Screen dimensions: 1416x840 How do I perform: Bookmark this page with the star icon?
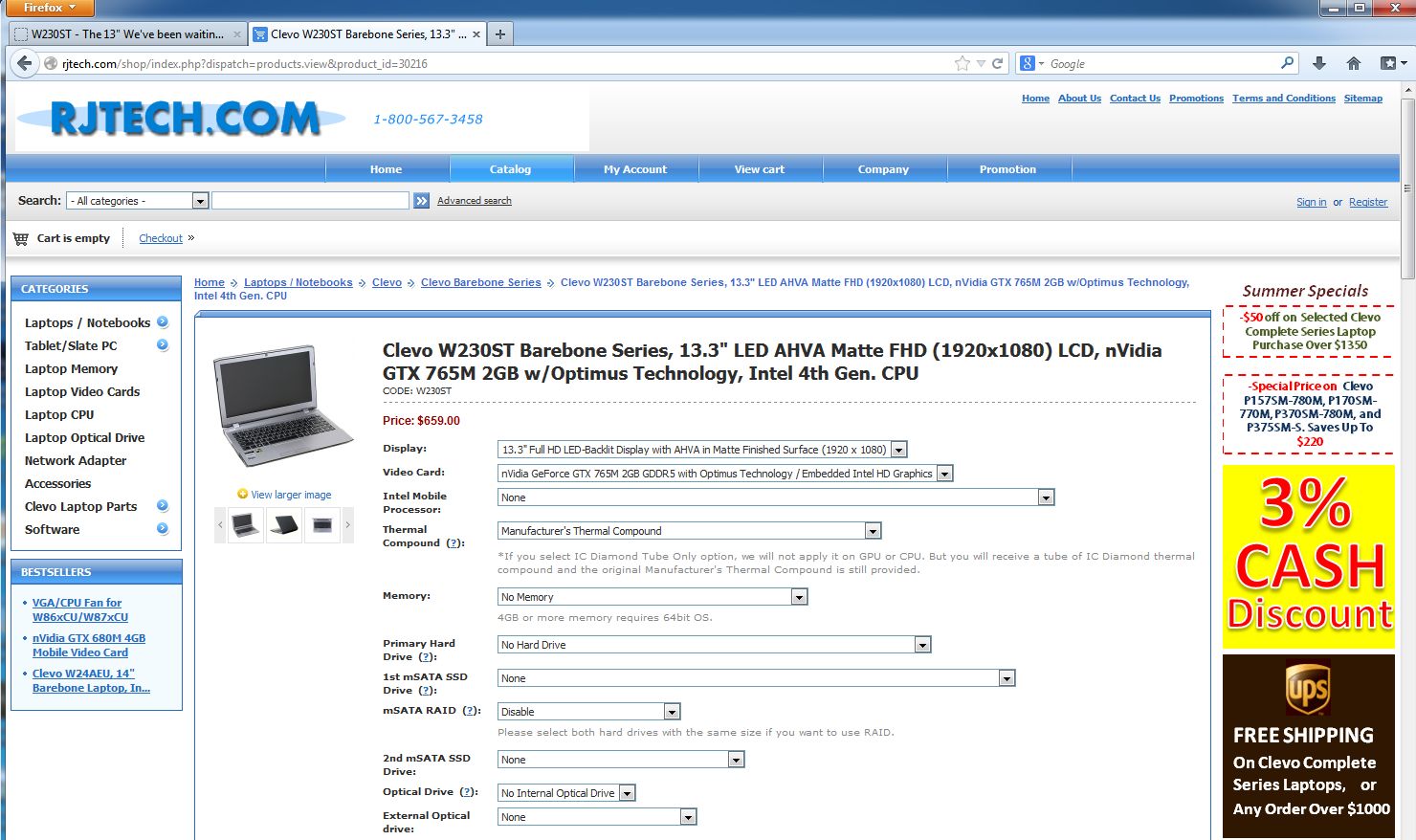962,63
